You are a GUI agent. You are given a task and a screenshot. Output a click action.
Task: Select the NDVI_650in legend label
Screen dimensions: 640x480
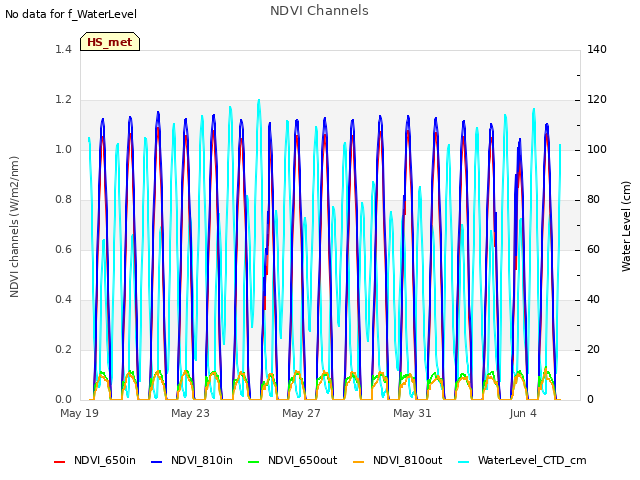tap(105, 460)
